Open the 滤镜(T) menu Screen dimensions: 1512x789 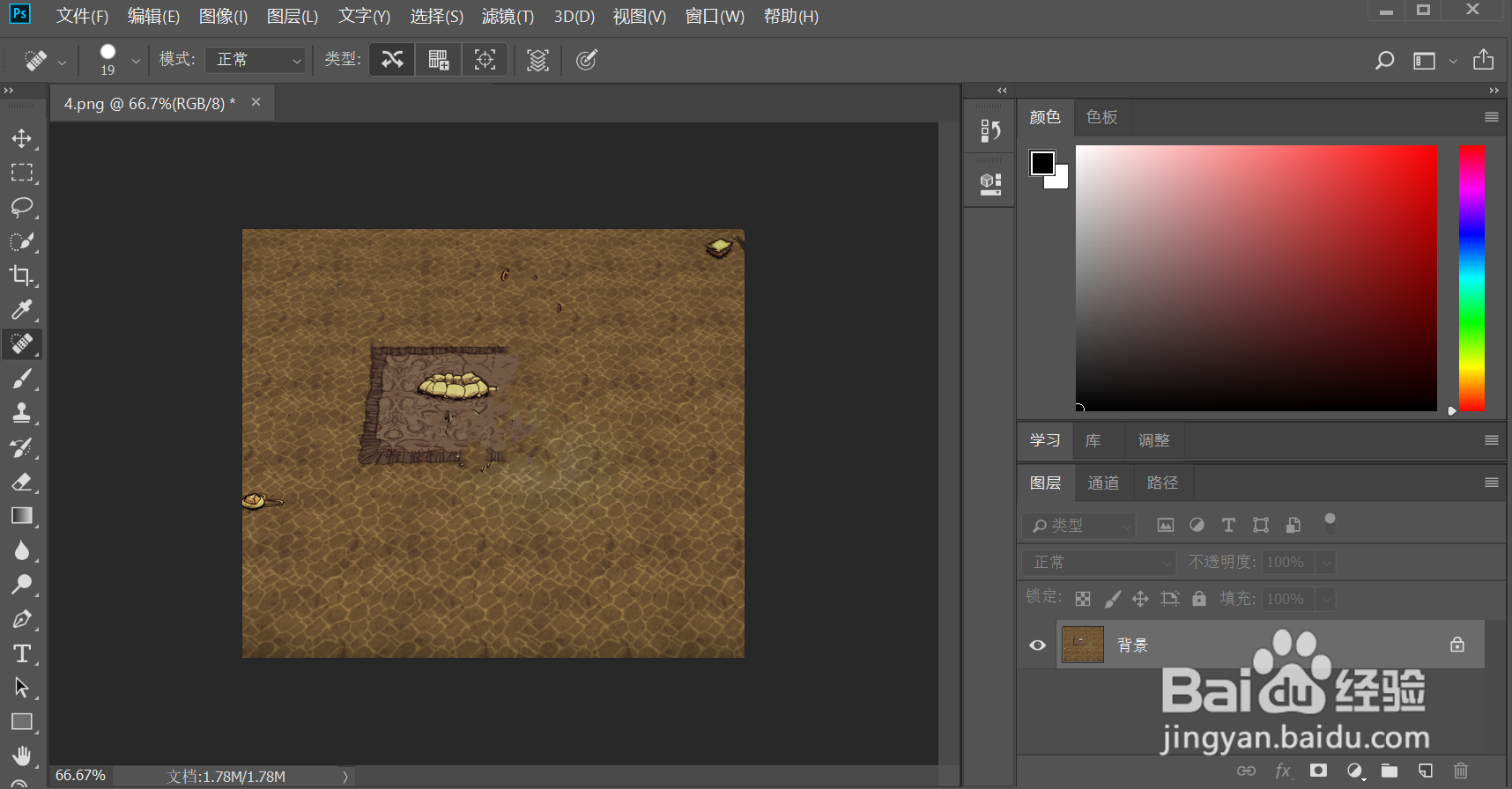click(x=508, y=17)
